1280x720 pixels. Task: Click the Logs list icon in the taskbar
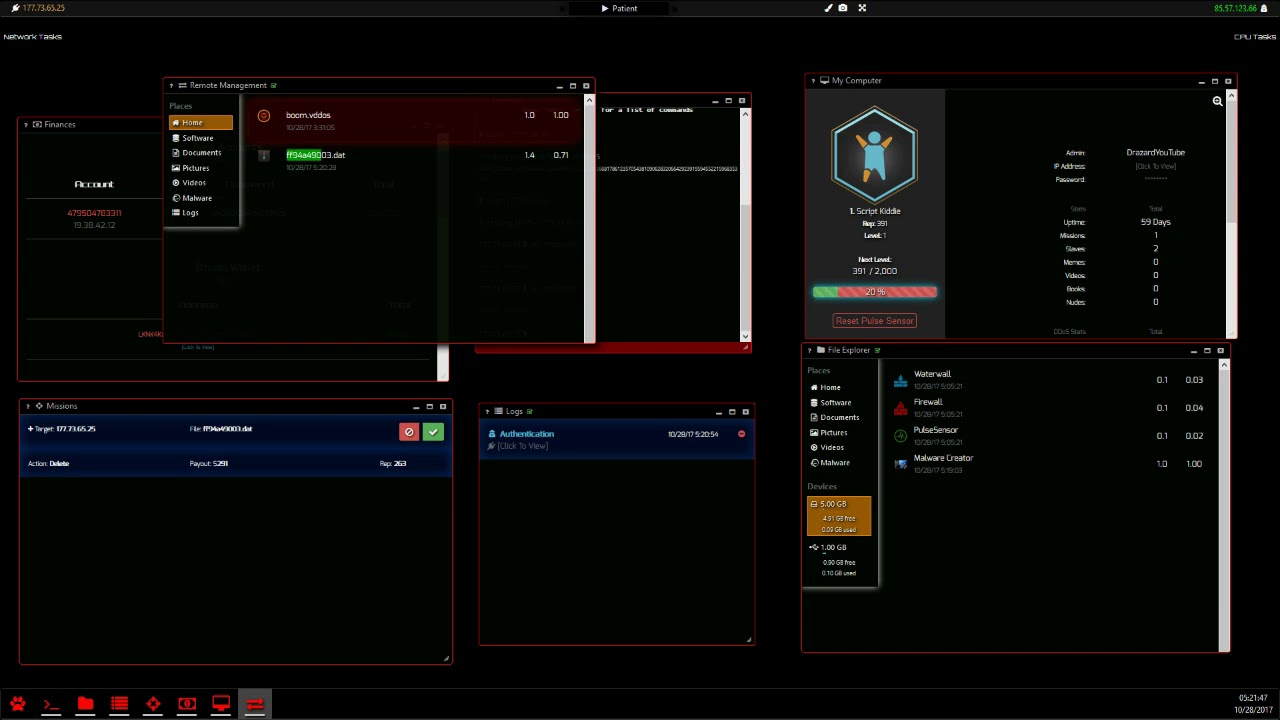[119, 704]
